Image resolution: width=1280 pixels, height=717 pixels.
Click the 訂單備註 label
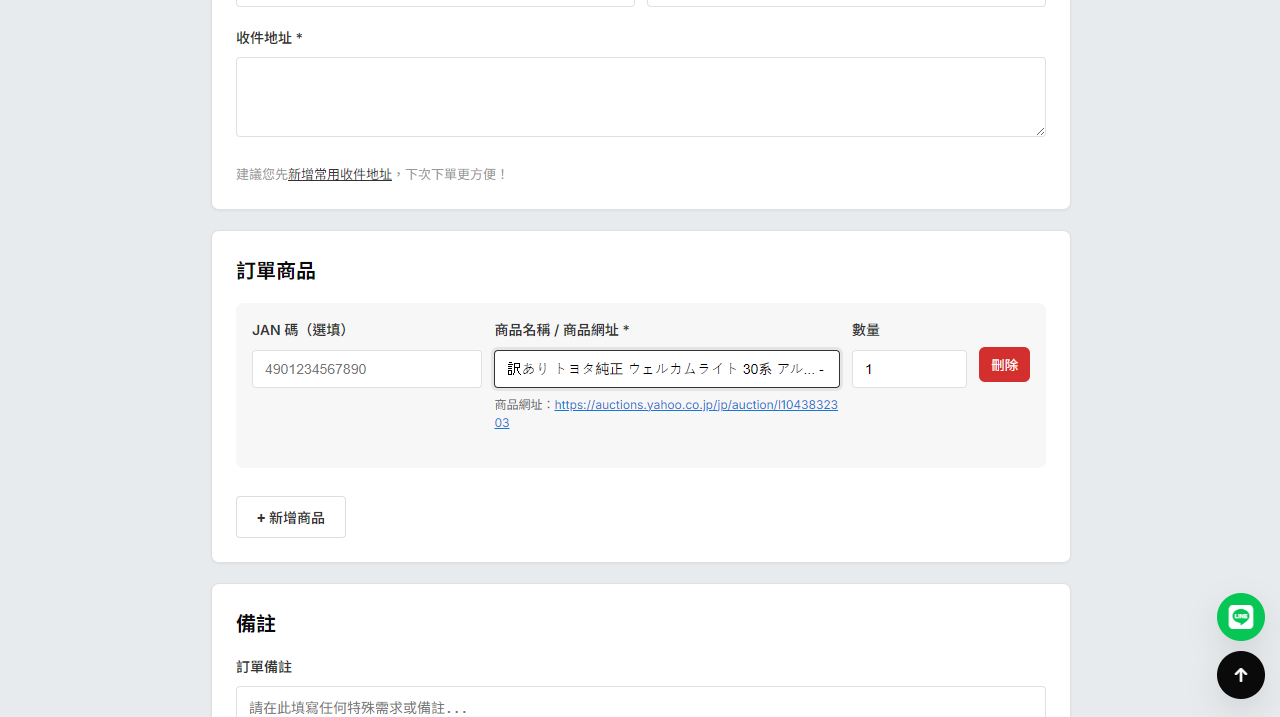coord(264,667)
